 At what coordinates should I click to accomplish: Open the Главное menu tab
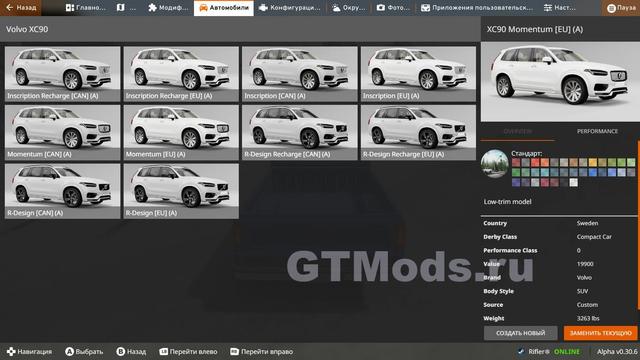point(85,8)
